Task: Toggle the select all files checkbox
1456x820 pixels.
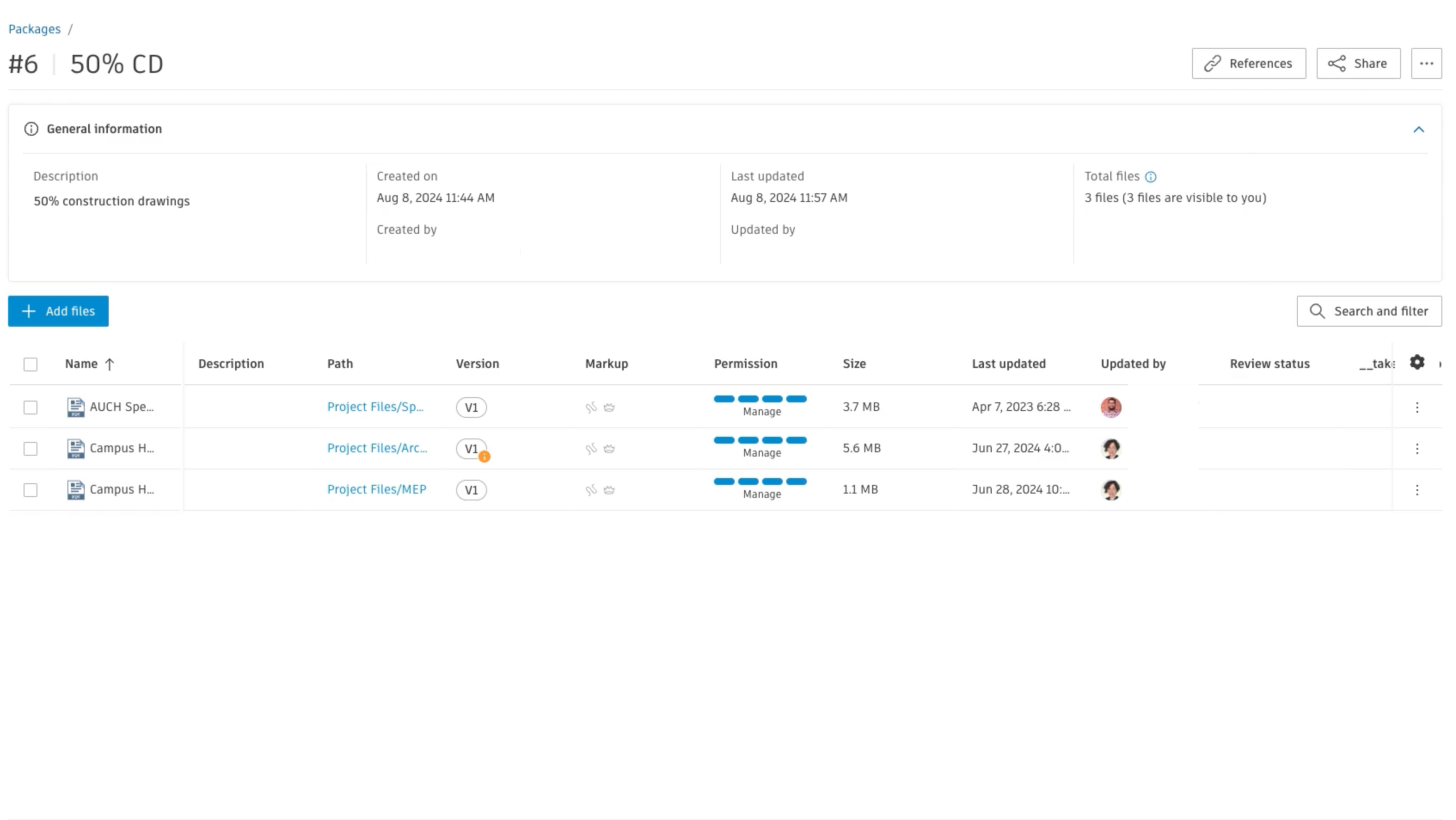Action: click(x=30, y=364)
